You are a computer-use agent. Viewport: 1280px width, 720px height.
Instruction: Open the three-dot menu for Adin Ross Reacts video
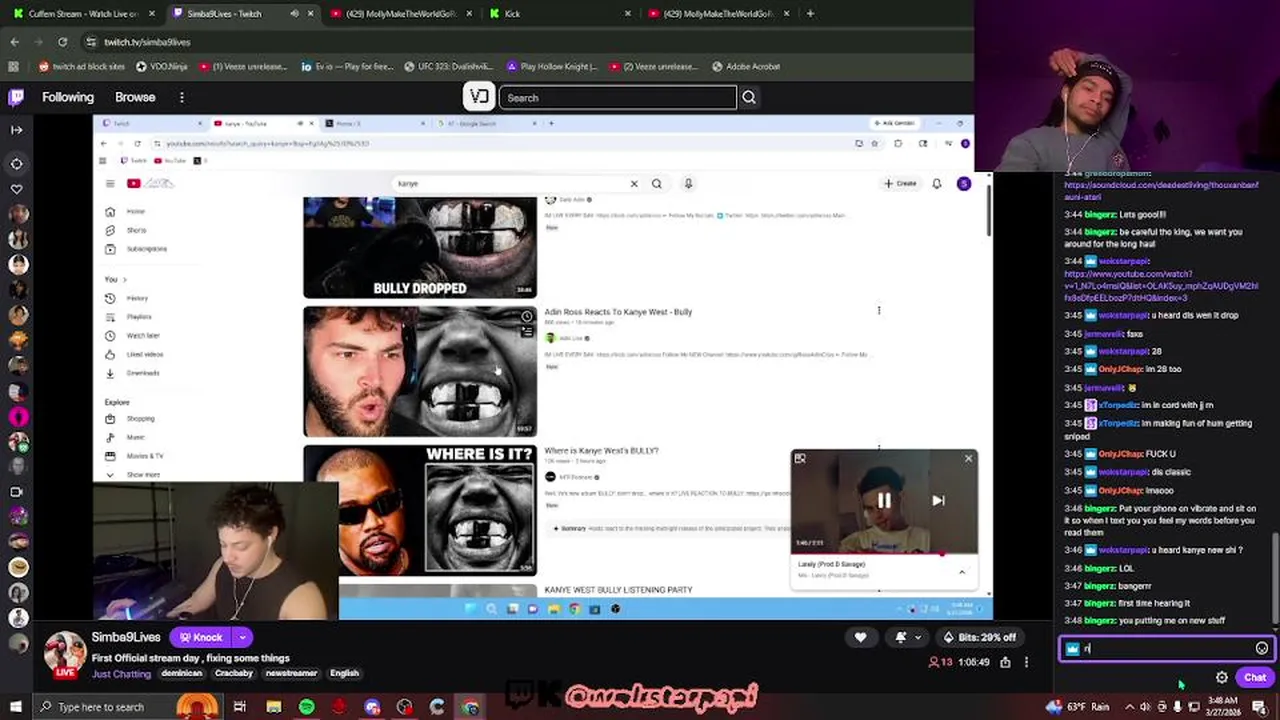pyautogui.click(x=879, y=311)
